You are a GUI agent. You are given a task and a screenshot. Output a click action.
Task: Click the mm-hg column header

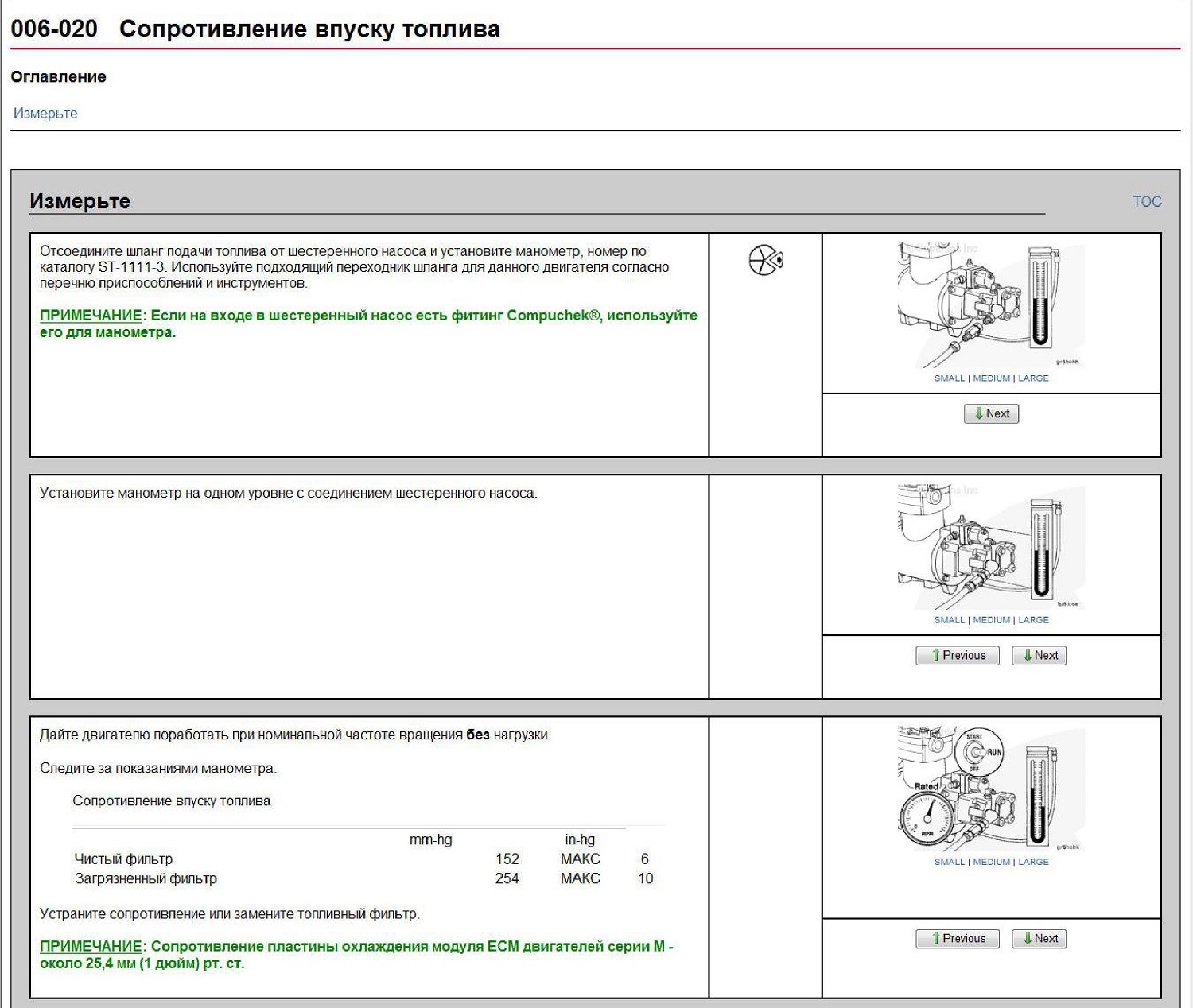click(430, 839)
